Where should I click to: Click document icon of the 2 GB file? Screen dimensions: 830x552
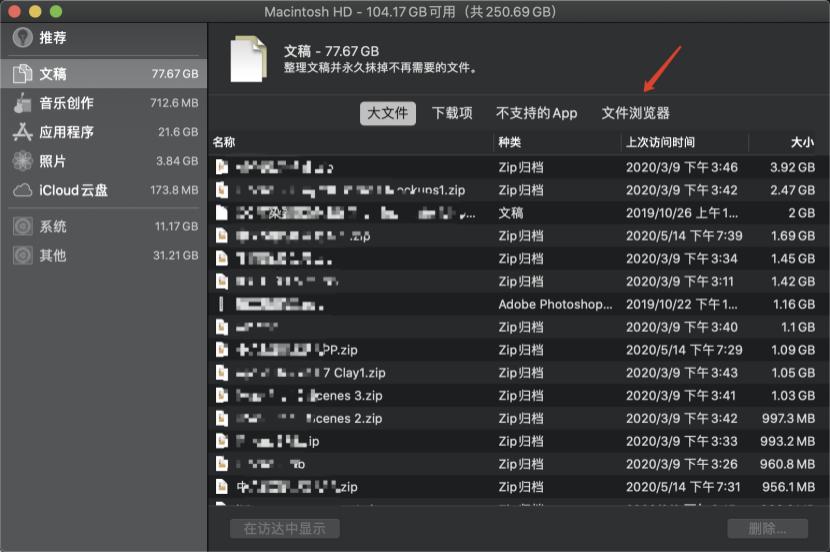(x=222, y=213)
